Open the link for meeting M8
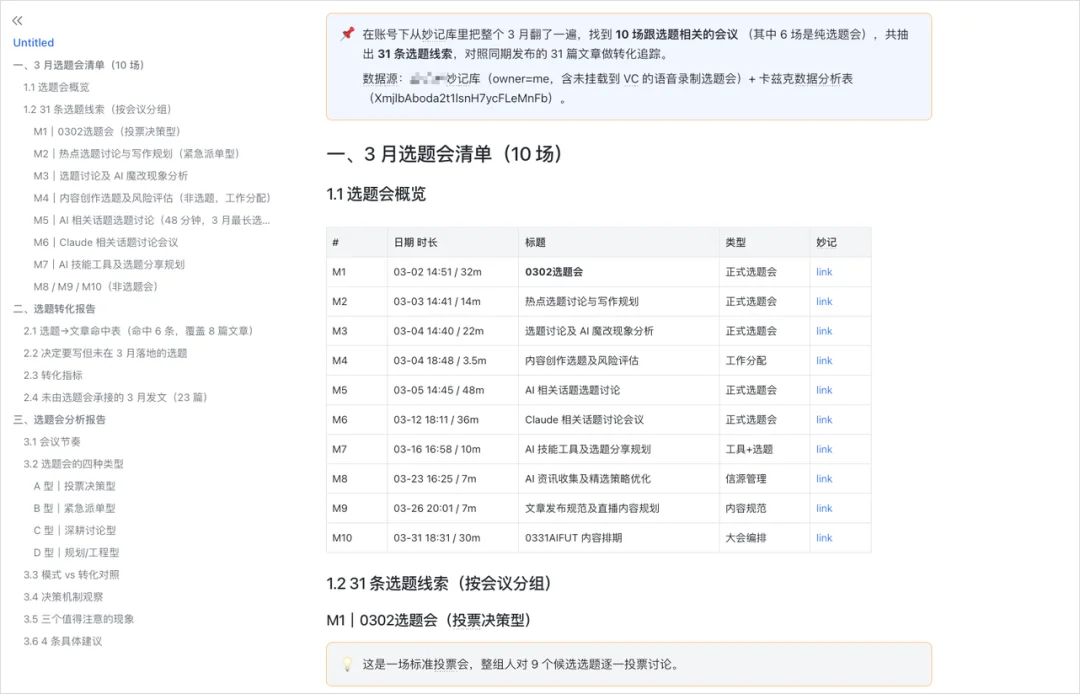The image size is (1080, 694). tap(824, 479)
